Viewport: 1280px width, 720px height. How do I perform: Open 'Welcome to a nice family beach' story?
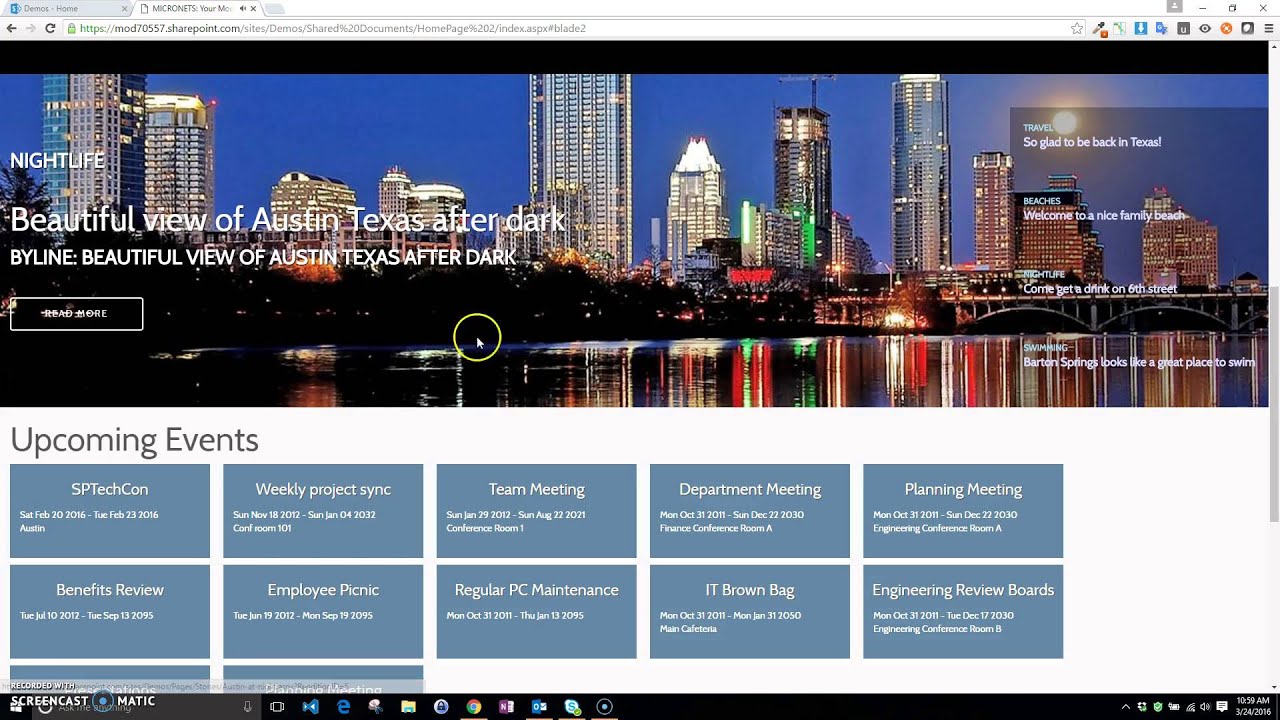coord(1104,215)
